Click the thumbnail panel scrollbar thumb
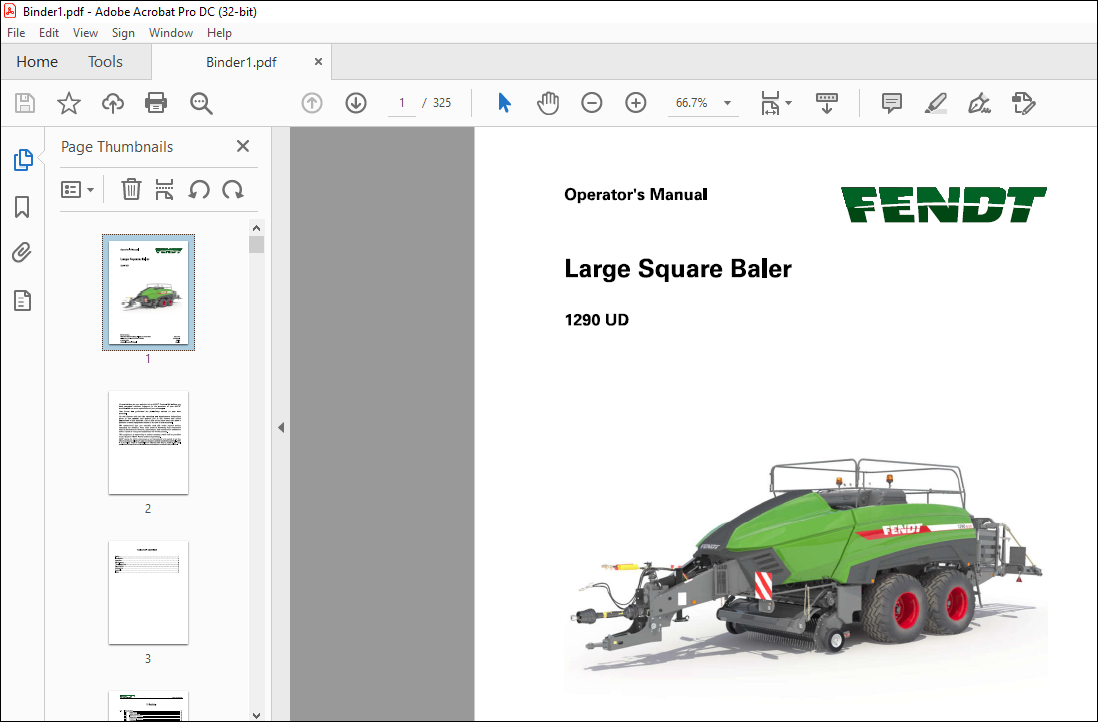This screenshot has height=722, width=1098. [256, 244]
